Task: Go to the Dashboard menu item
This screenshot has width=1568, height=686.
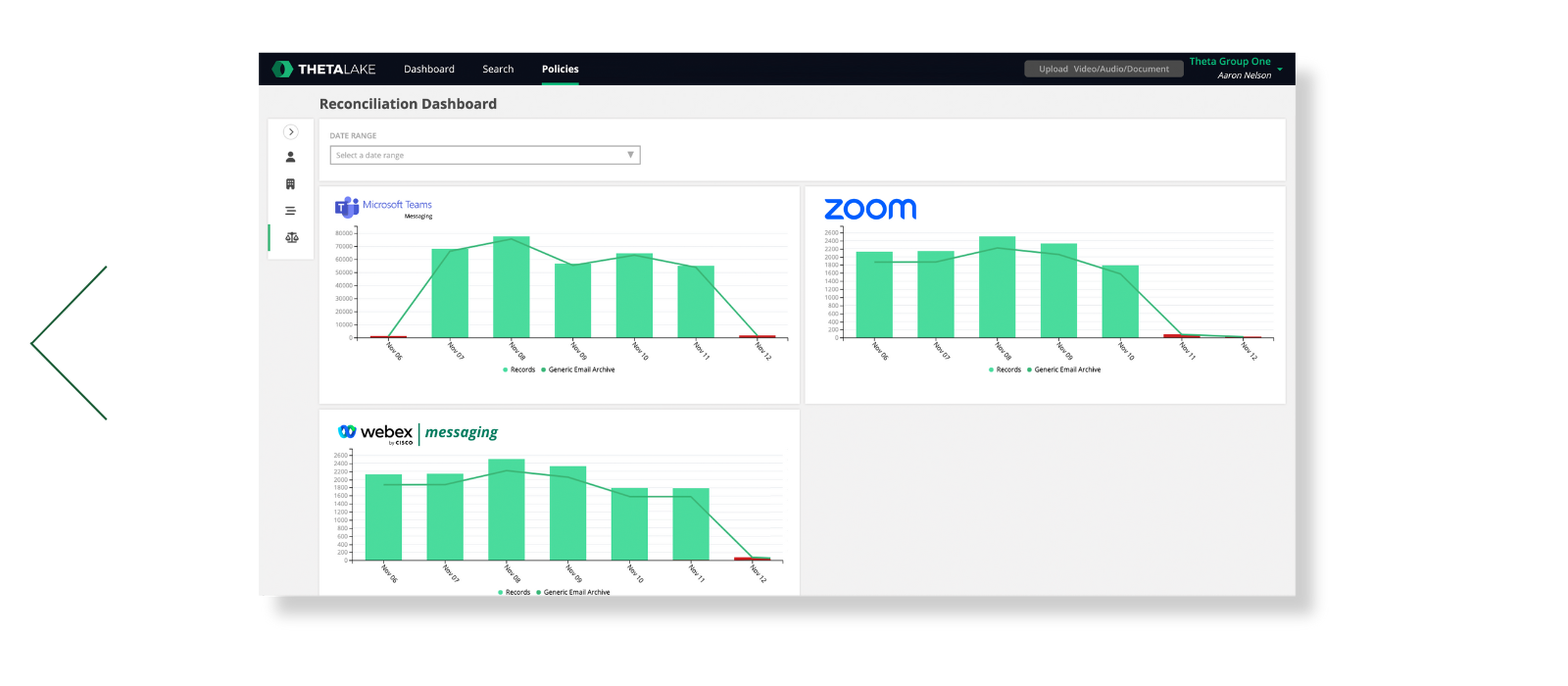Action: (x=429, y=70)
